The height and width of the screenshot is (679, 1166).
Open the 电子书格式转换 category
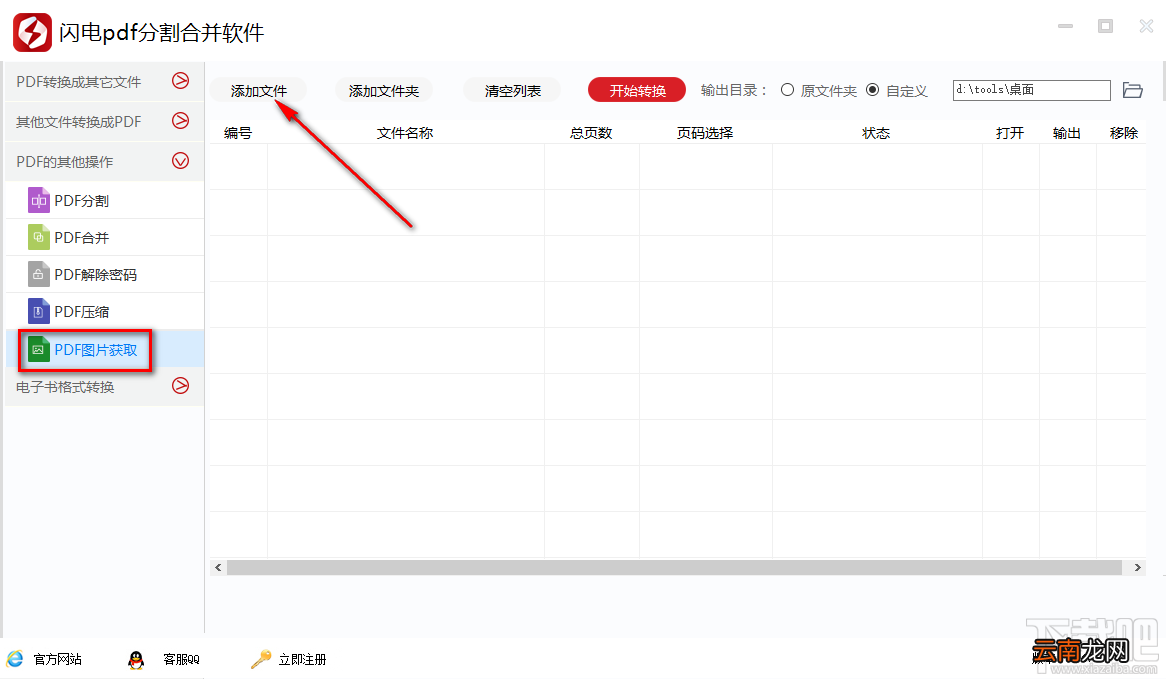coord(104,387)
